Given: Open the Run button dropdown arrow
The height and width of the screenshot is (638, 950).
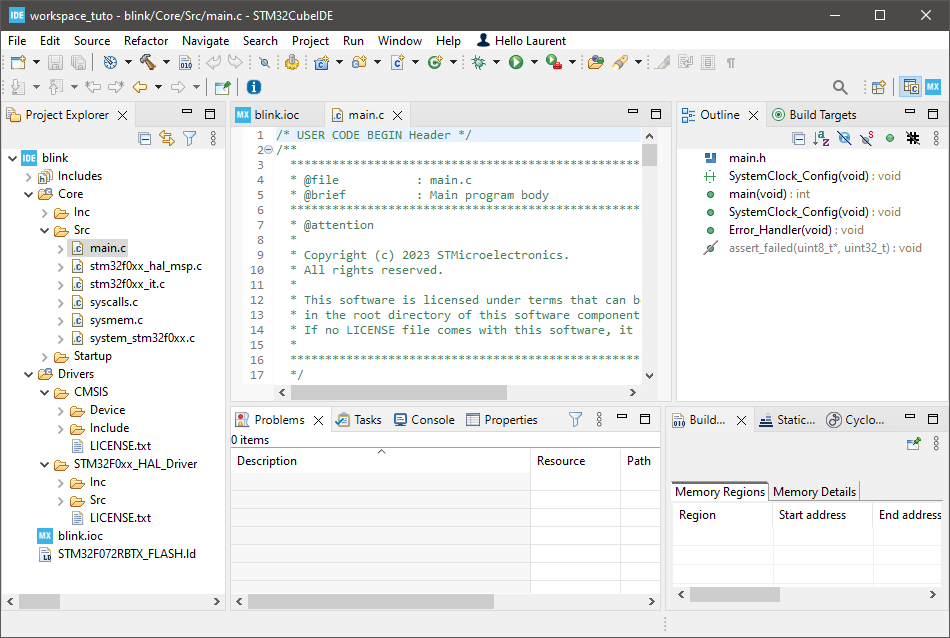Looking at the screenshot, I should tap(534, 62).
